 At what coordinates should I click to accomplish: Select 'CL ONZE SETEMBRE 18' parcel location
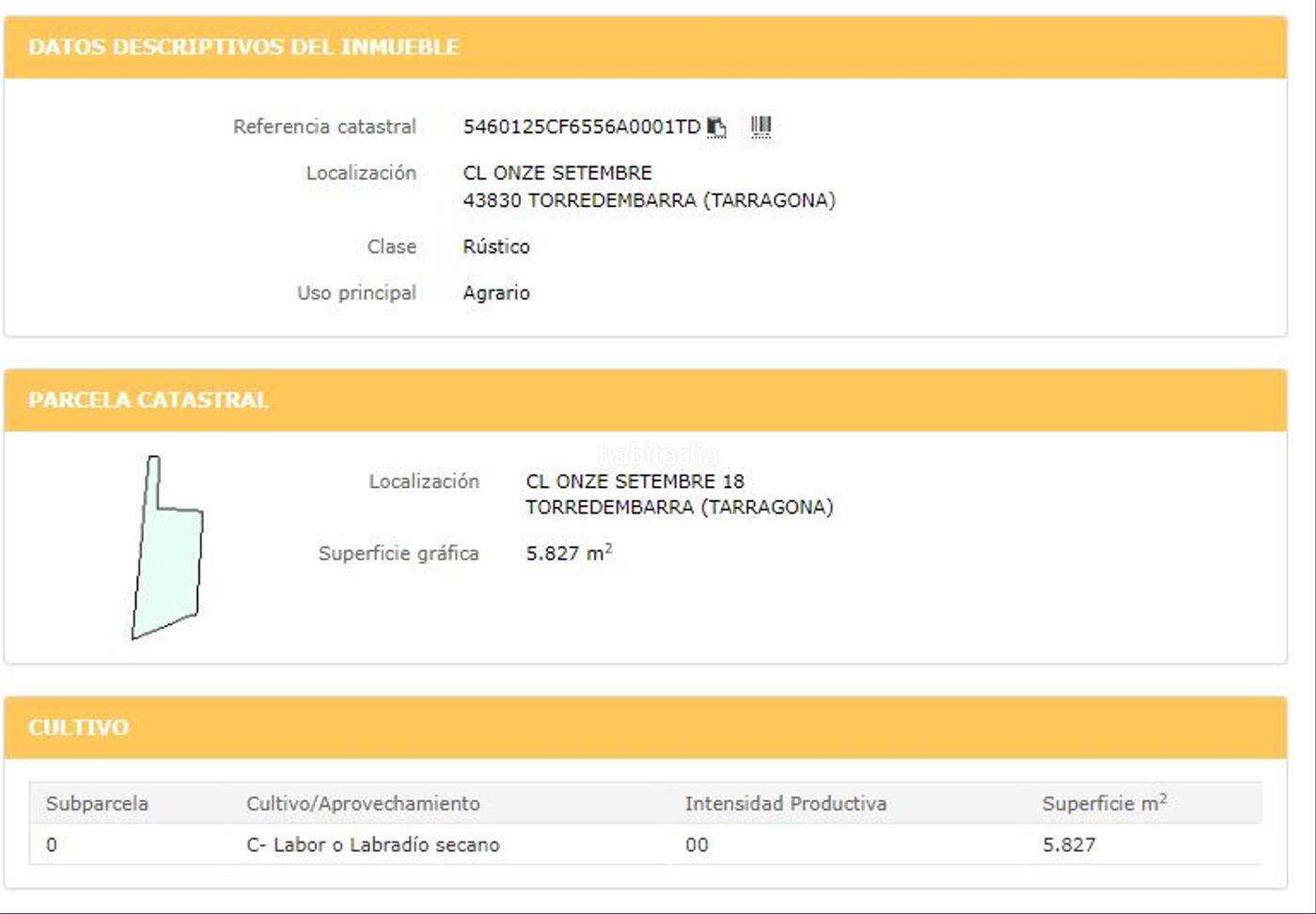coord(634,481)
